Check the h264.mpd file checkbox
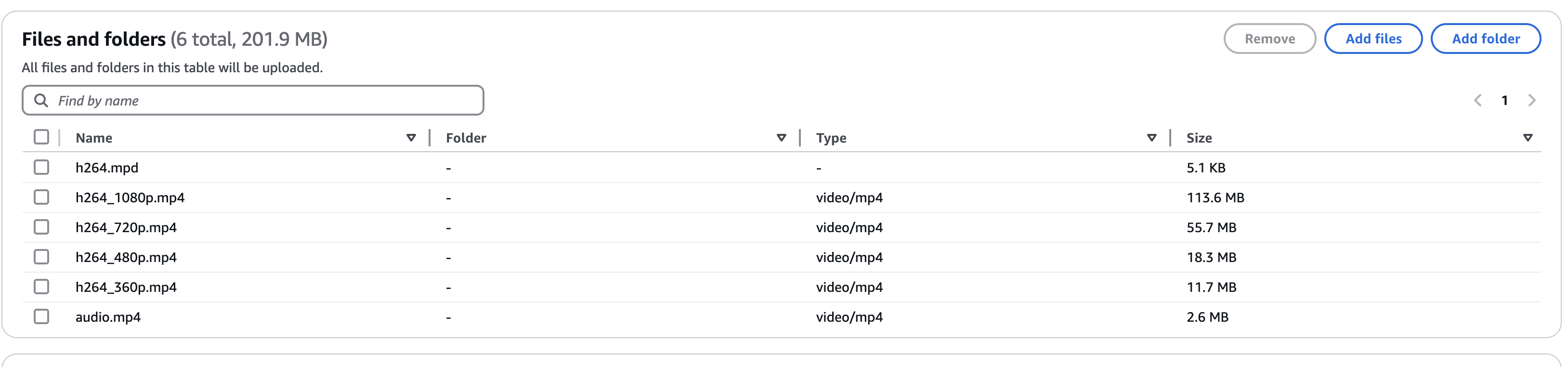Image resolution: width=1568 pixels, height=367 pixels. point(41,168)
